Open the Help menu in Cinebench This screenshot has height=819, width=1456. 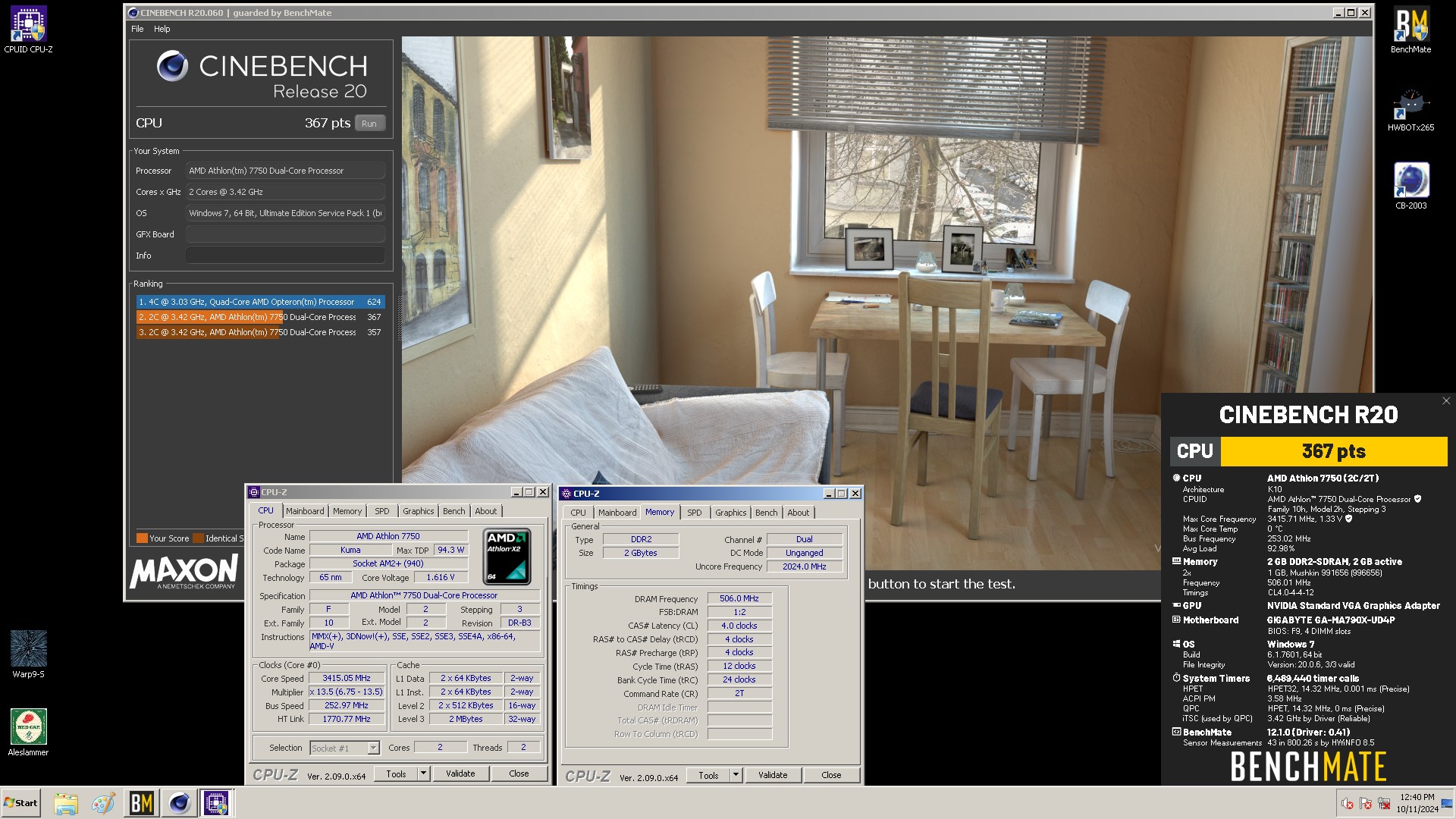pyautogui.click(x=162, y=29)
